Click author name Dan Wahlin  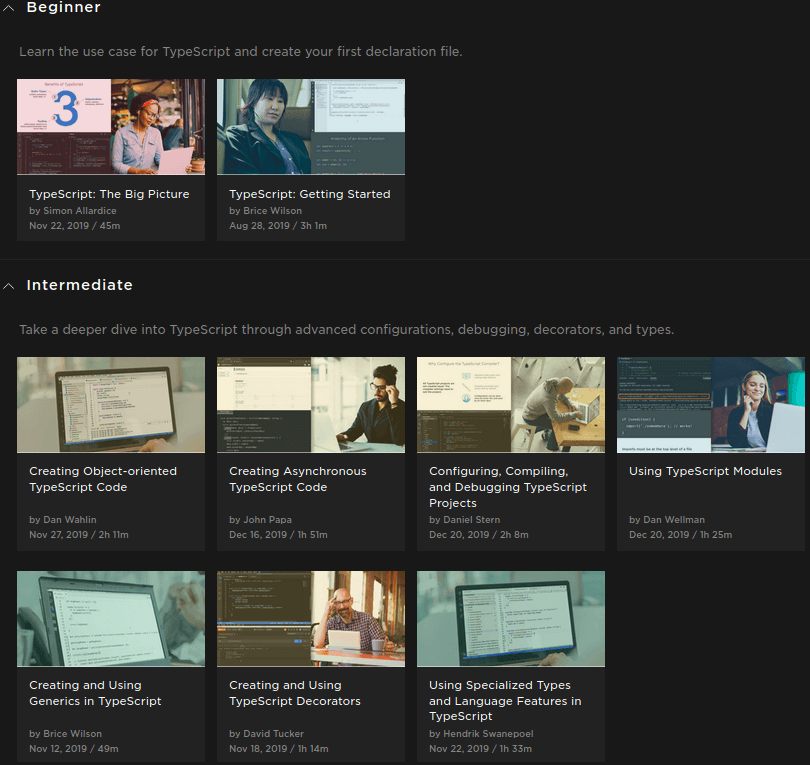click(x=70, y=520)
